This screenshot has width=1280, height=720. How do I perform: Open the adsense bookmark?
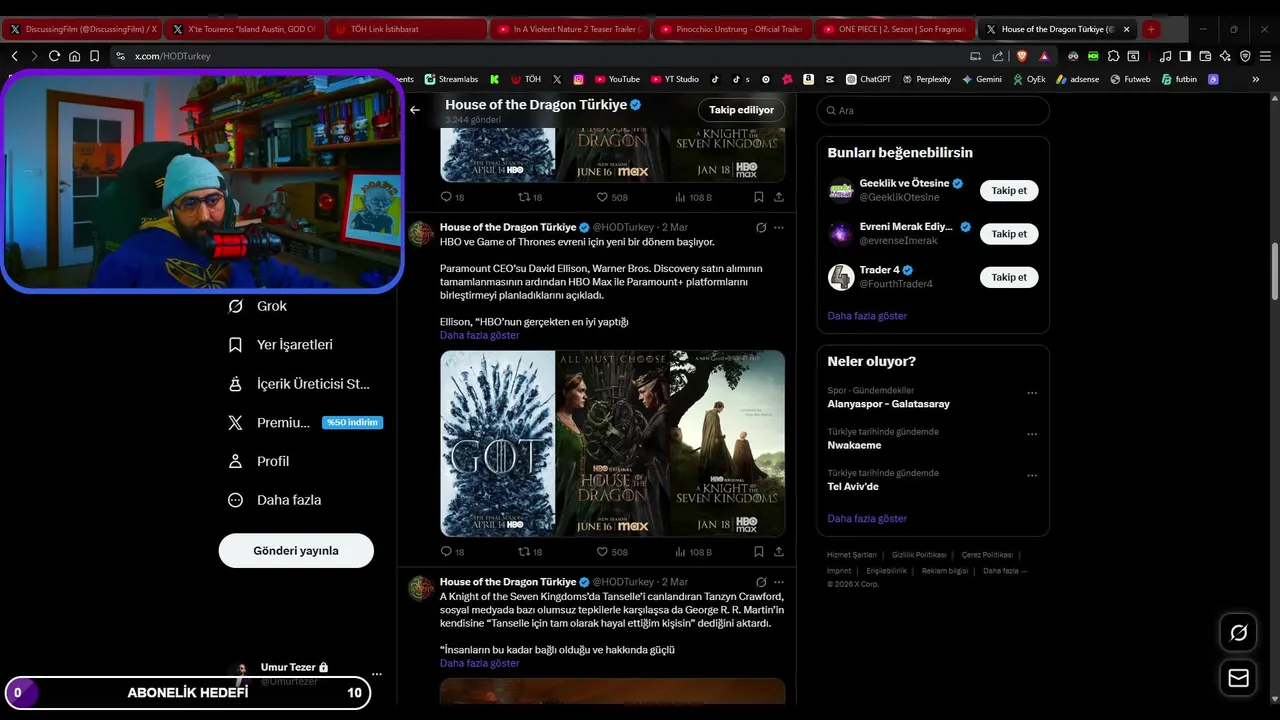(1077, 79)
